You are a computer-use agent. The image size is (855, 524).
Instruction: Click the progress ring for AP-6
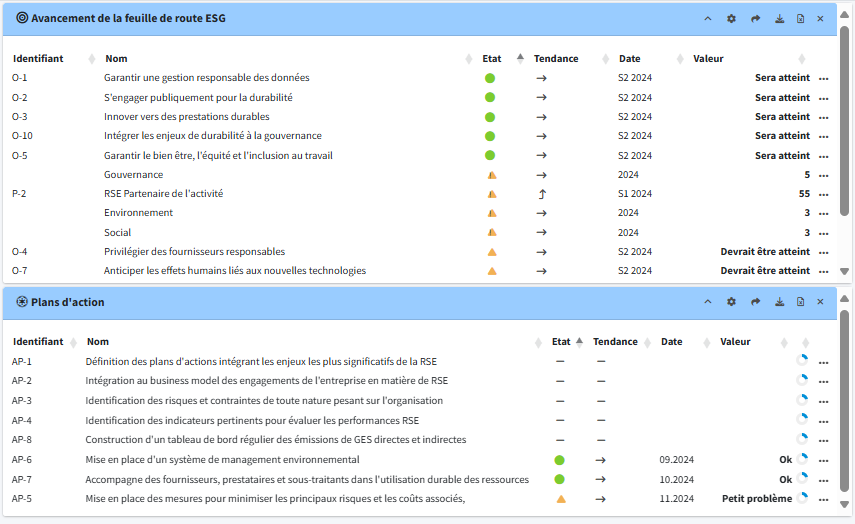(x=802, y=460)
